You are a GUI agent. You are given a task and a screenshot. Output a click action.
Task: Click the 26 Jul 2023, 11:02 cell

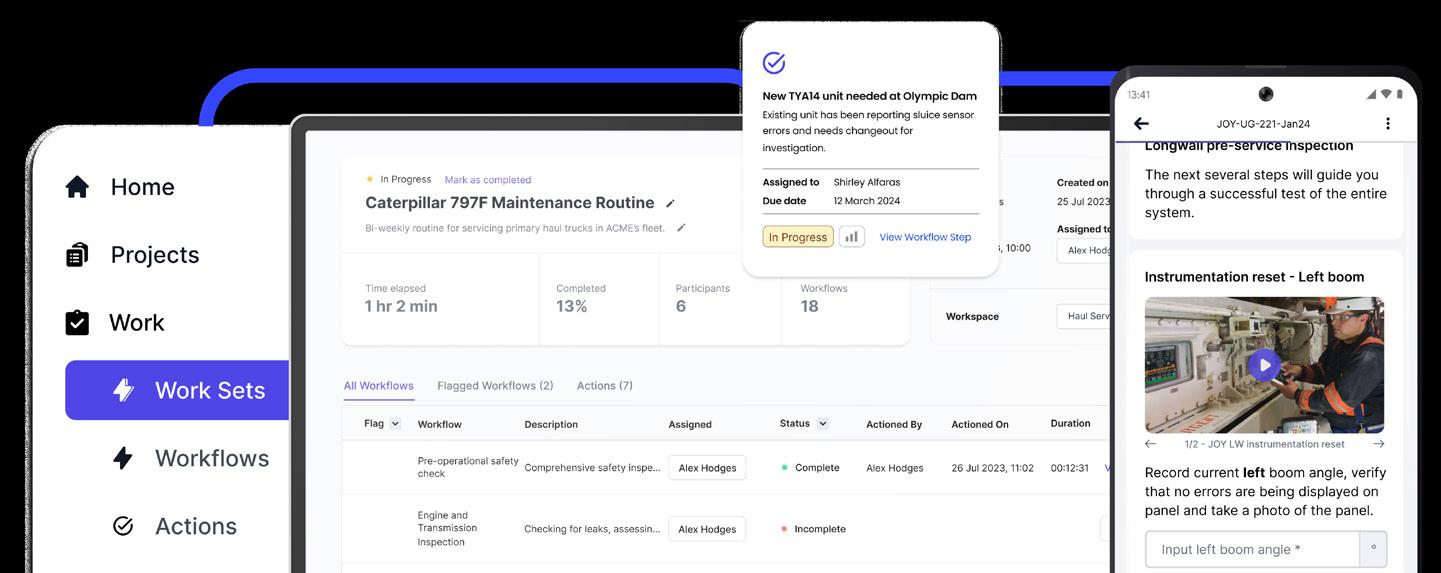[992, 468]
